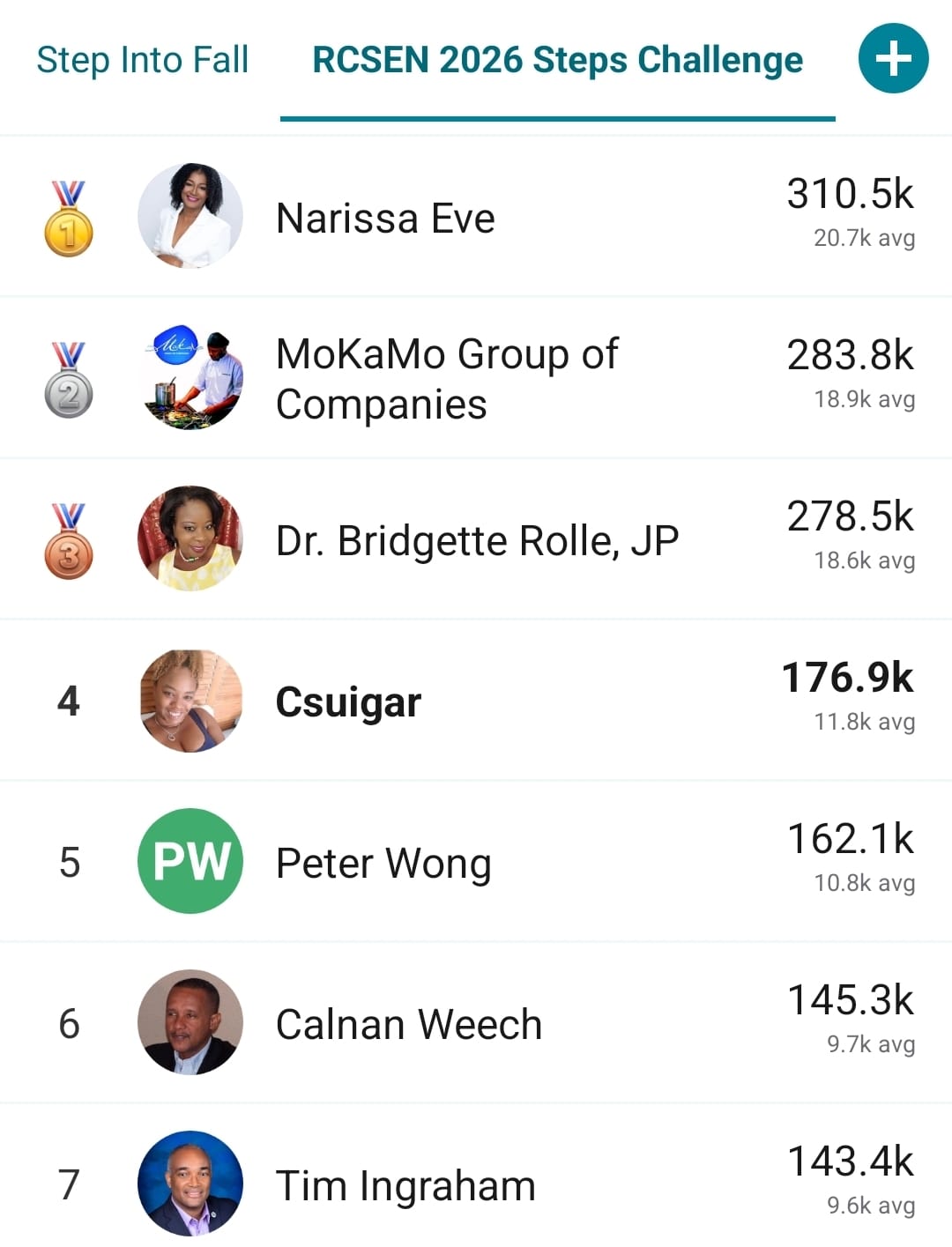Tap the MoKaMo Group logo thumbnail
The image size is (952, 1247).
(190, 378)
